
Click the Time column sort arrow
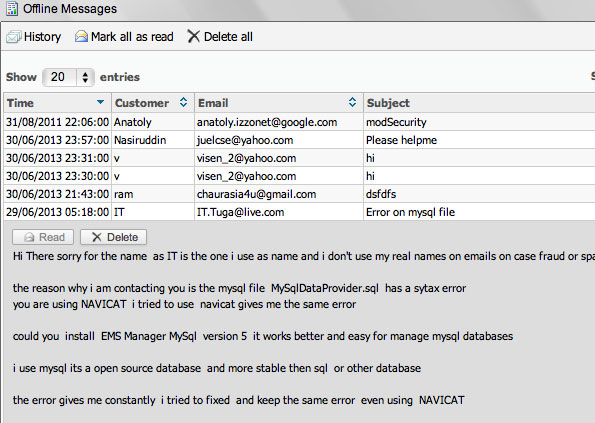(x=100, y=102)
